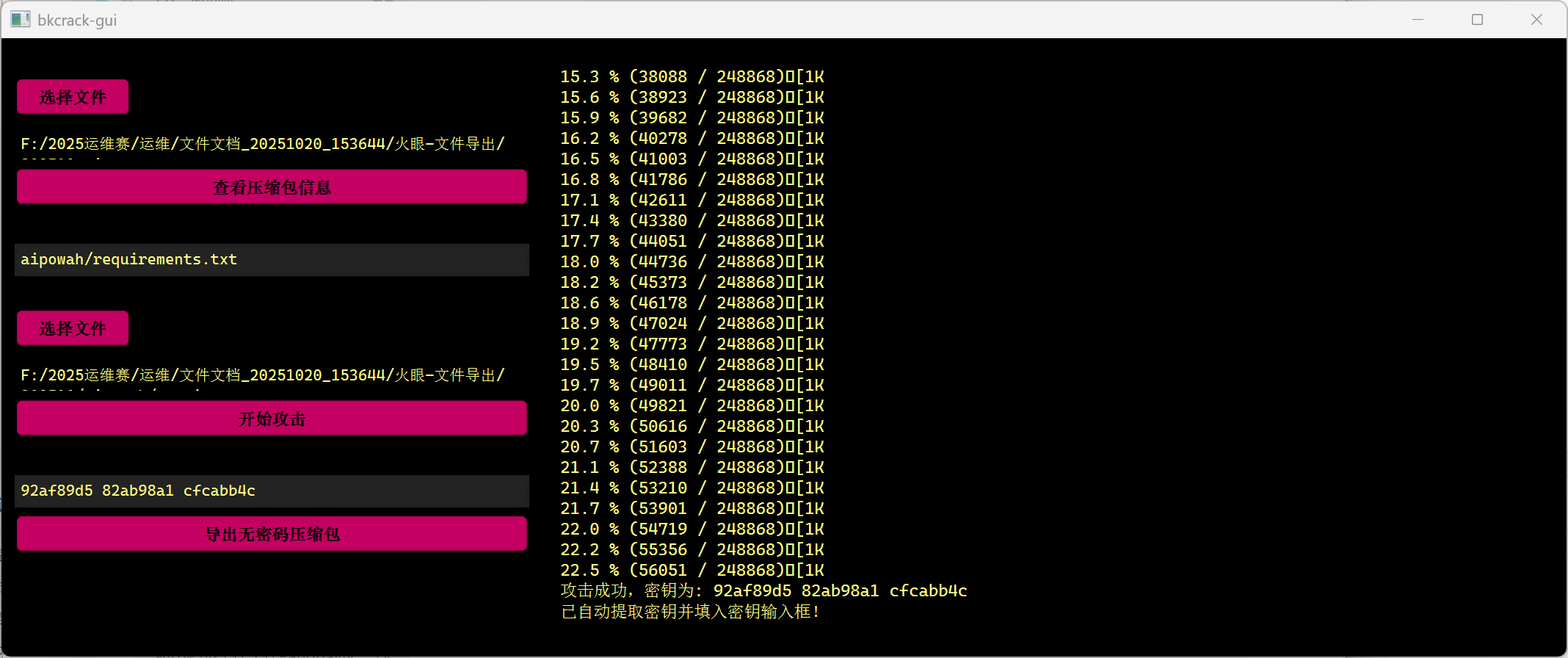The image size is (1568, 658).
Task: Minimize the bkcrack-gui window
Action: pyautogui.click(x=1418, y=20)
